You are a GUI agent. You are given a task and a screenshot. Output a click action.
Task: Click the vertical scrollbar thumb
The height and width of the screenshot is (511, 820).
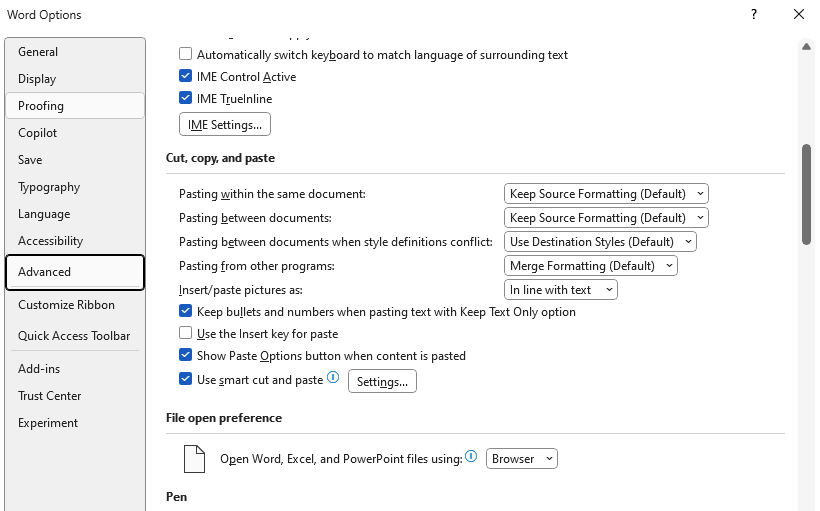(806, 194)
